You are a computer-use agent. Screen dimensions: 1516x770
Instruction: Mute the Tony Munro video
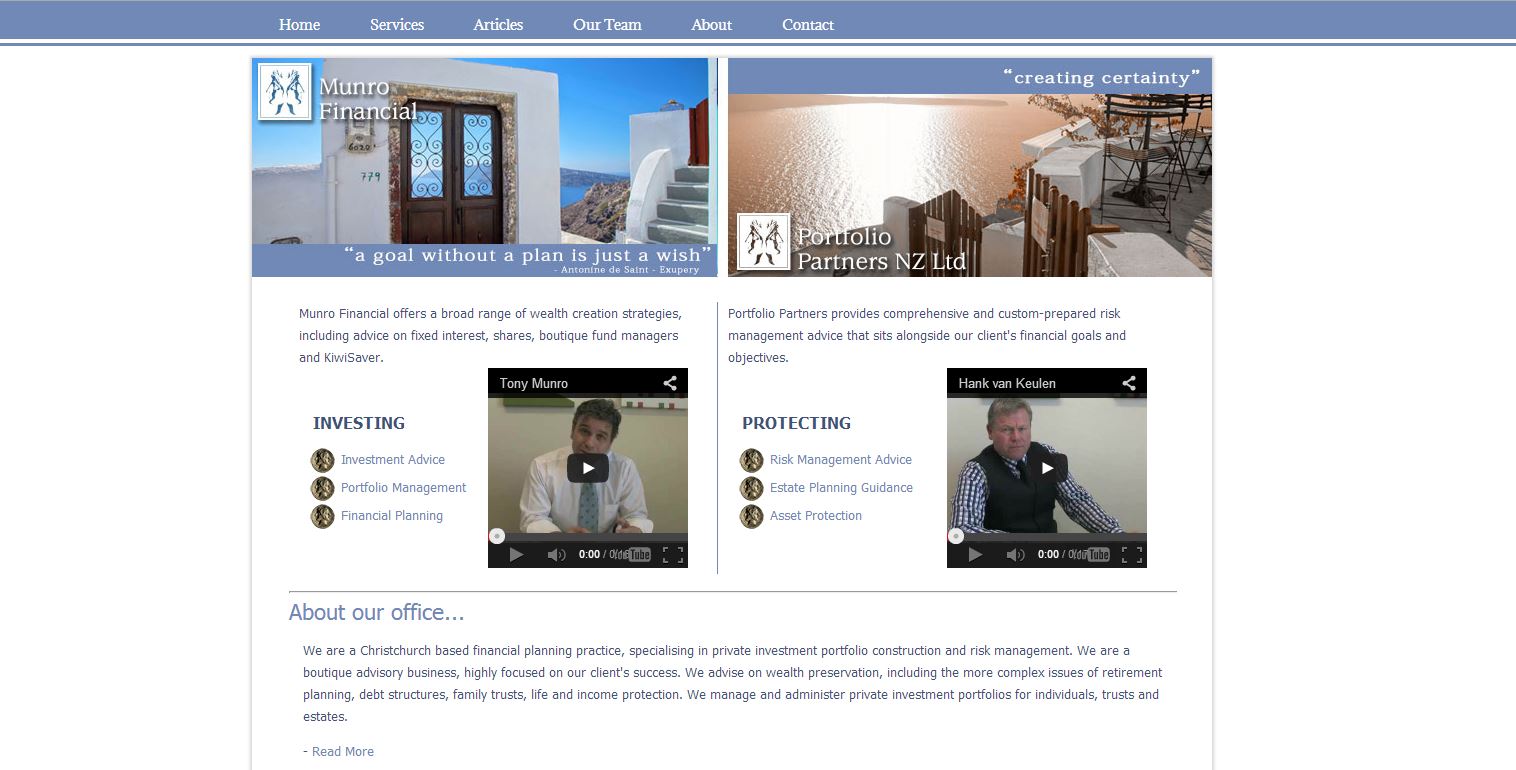click(556, 554)
